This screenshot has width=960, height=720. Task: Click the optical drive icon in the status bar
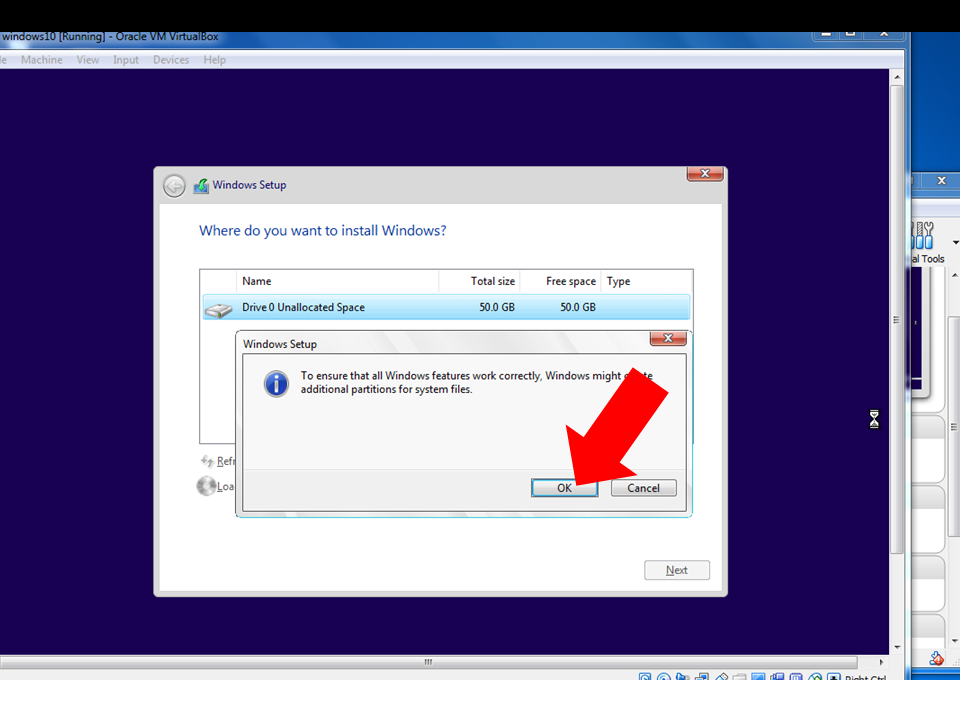click(x=662, y=678)
